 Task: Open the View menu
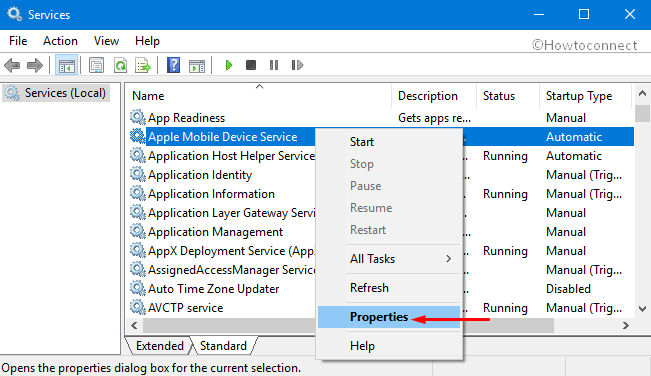point(106,41)
